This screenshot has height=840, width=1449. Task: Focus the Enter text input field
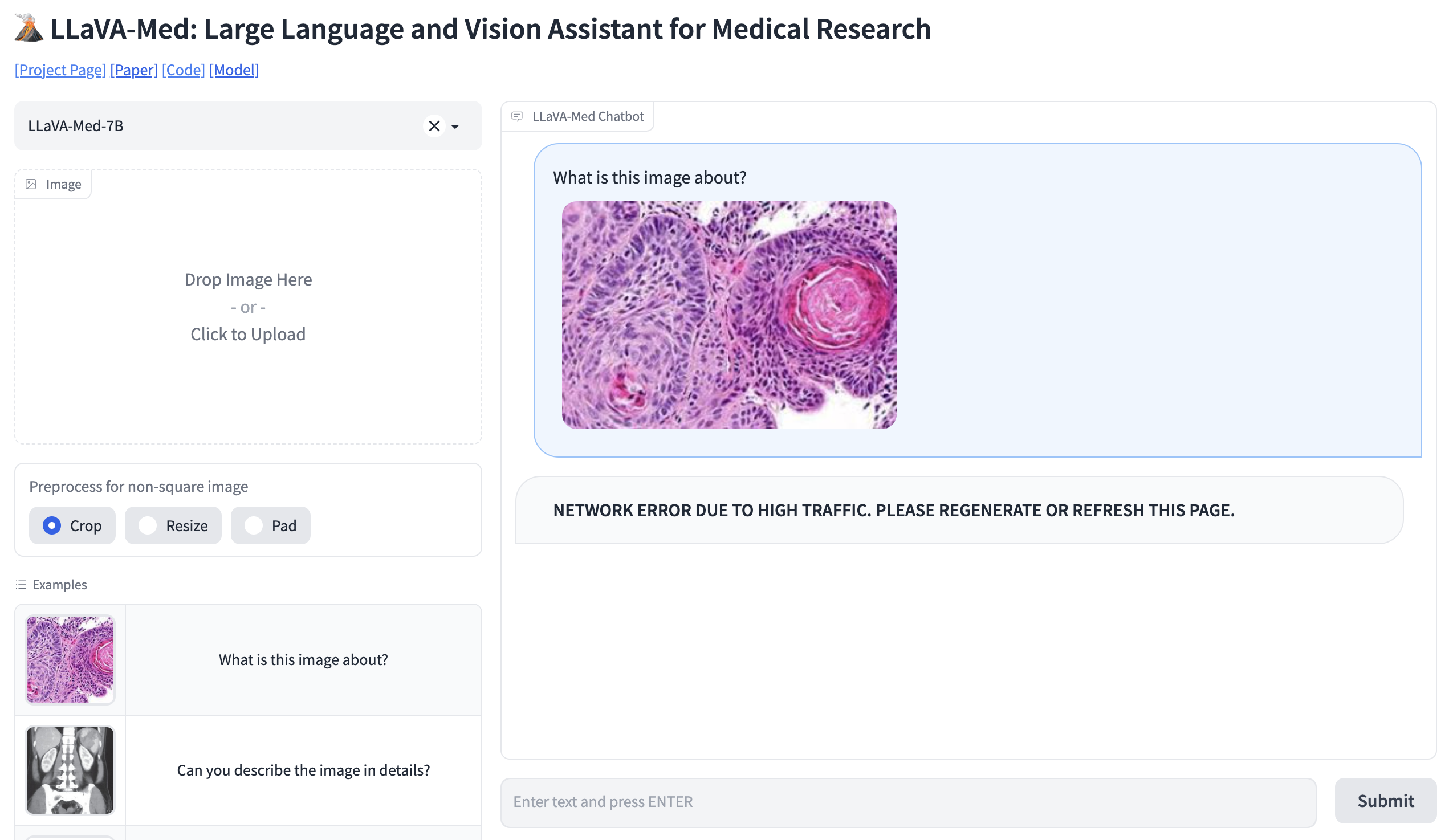coord(908,802)
